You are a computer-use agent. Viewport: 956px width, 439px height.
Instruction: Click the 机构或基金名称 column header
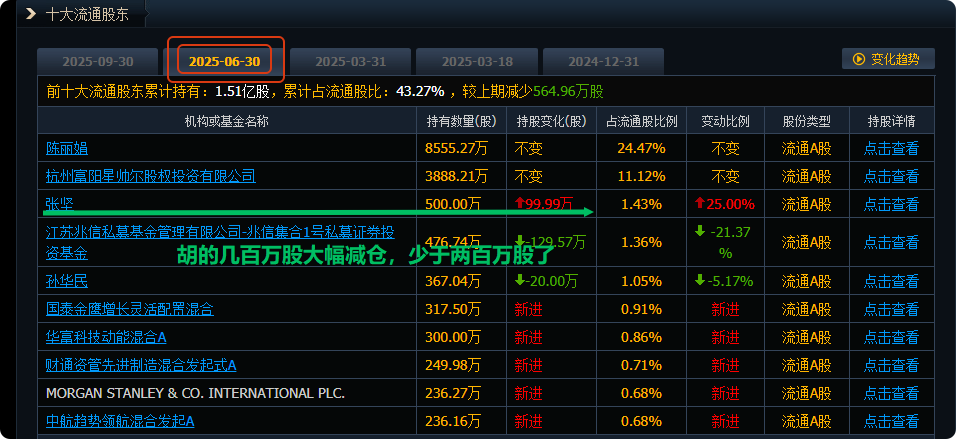click(x=227, y=121)
